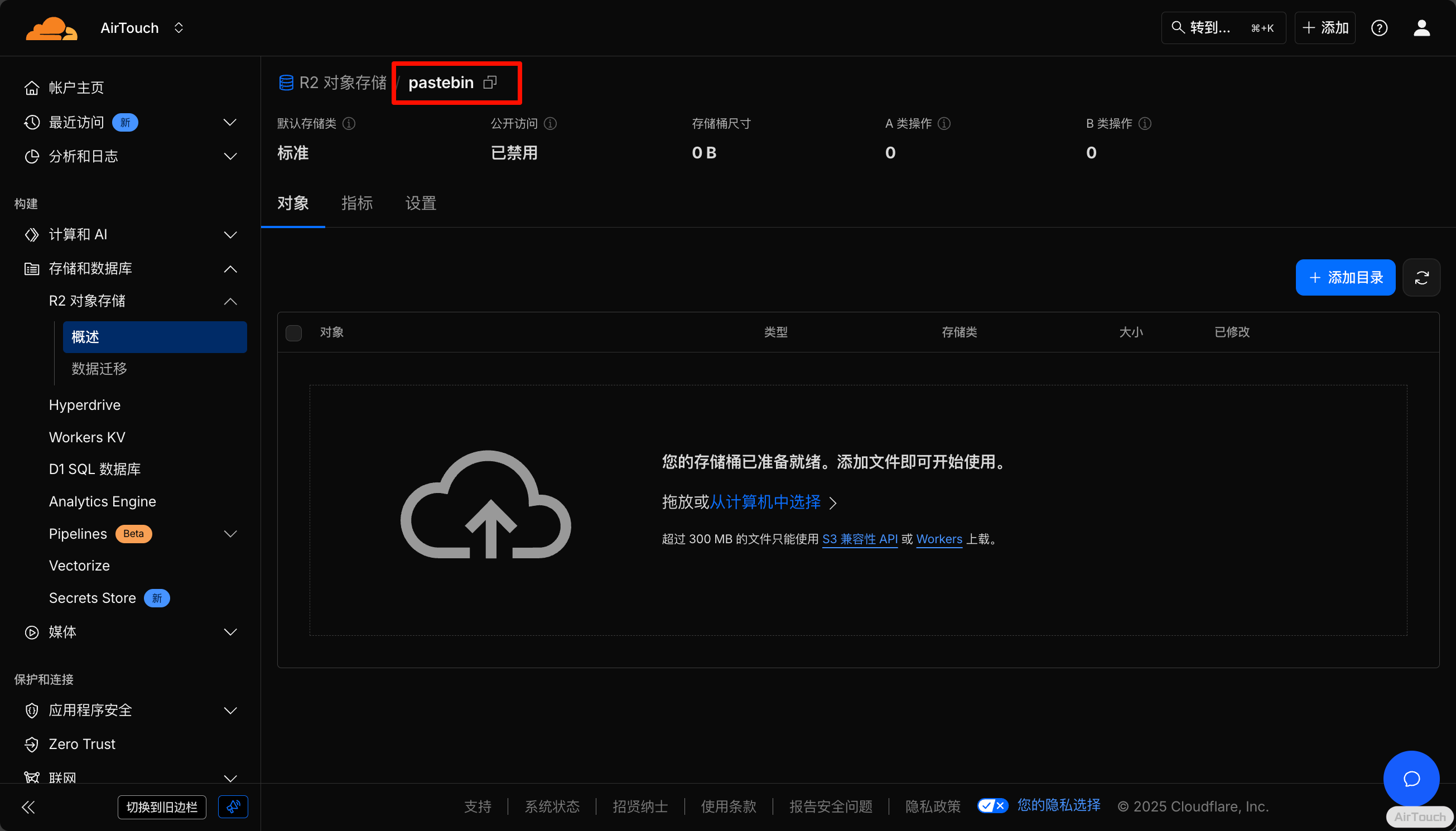Click the feedback megaphone icon

(x=233, y=806)
